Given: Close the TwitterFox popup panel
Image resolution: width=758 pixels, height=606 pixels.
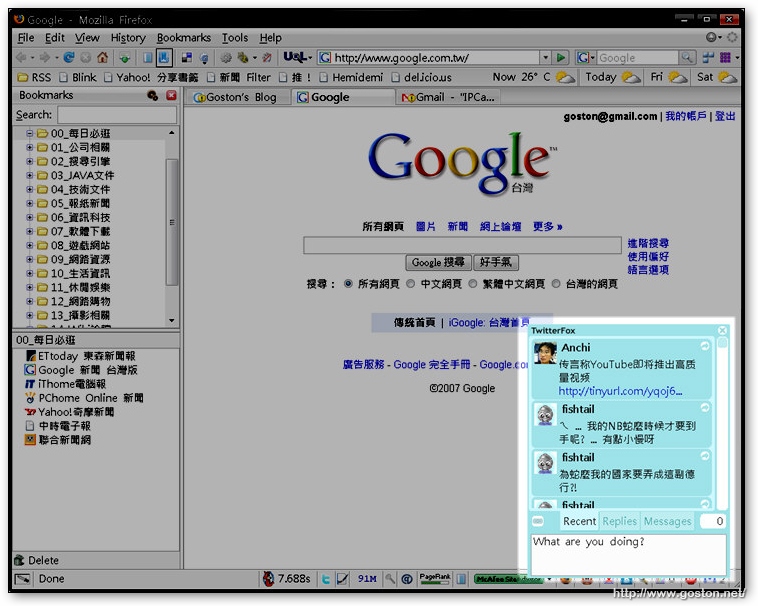Looking at the screenshot, I should (722, 330).
